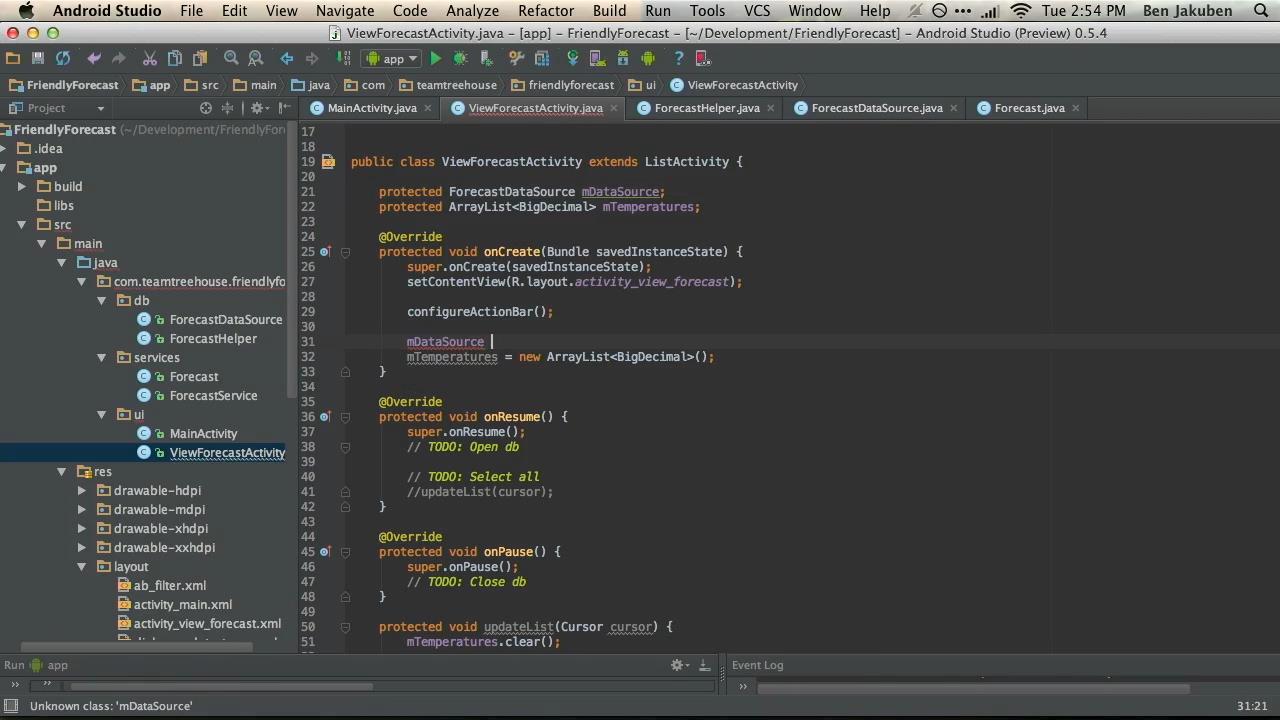The image size is (1280, 720).
Task: Open the VCS menu
Action: 757,11
